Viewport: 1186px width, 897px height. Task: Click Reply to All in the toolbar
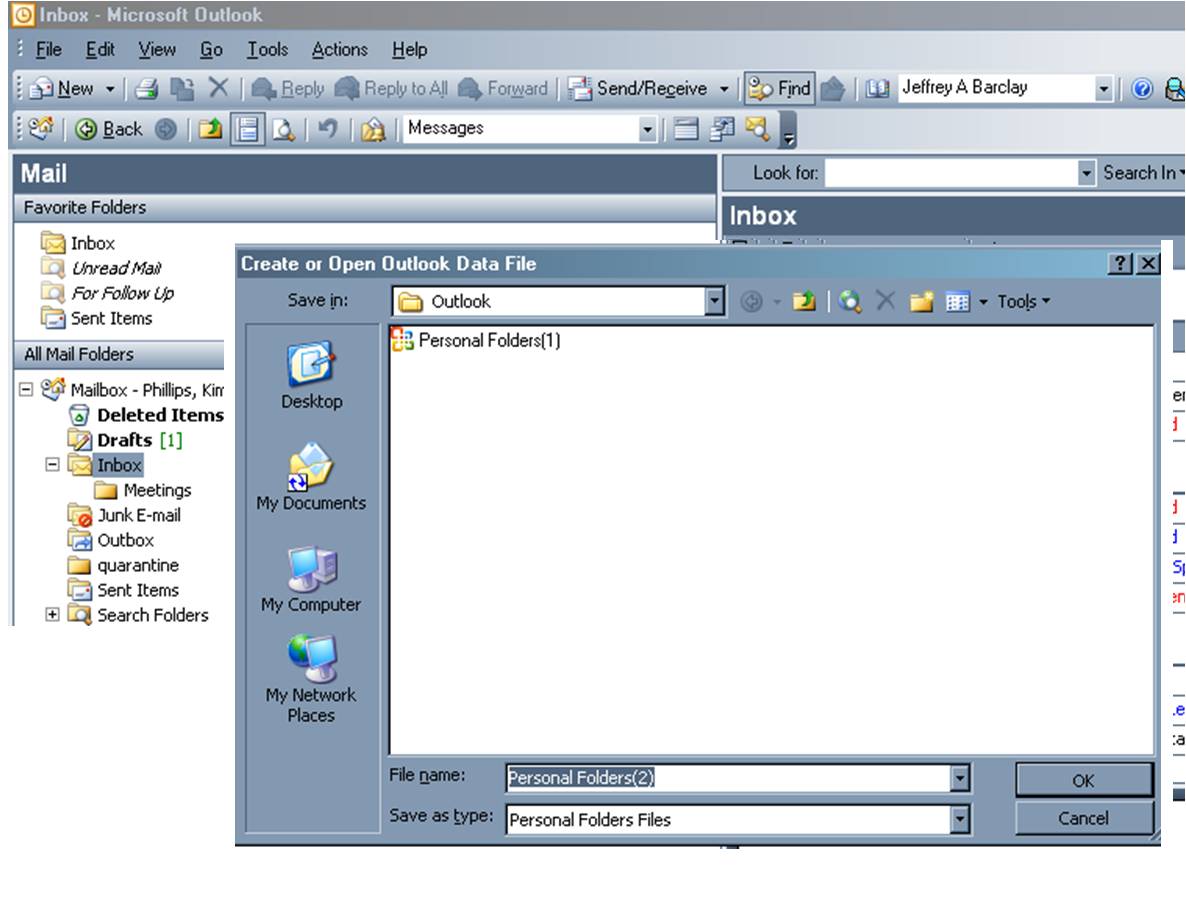391,89
